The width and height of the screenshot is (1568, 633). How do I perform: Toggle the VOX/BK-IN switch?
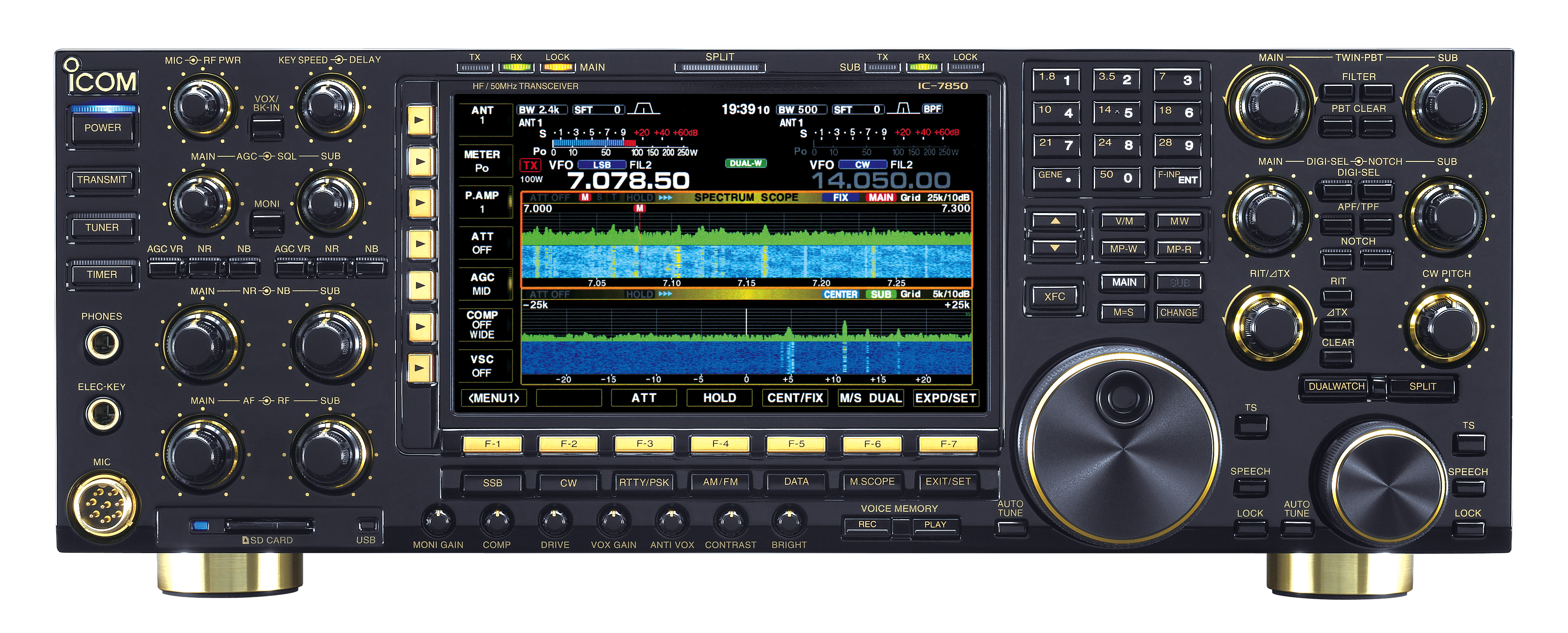coord(267,128)
